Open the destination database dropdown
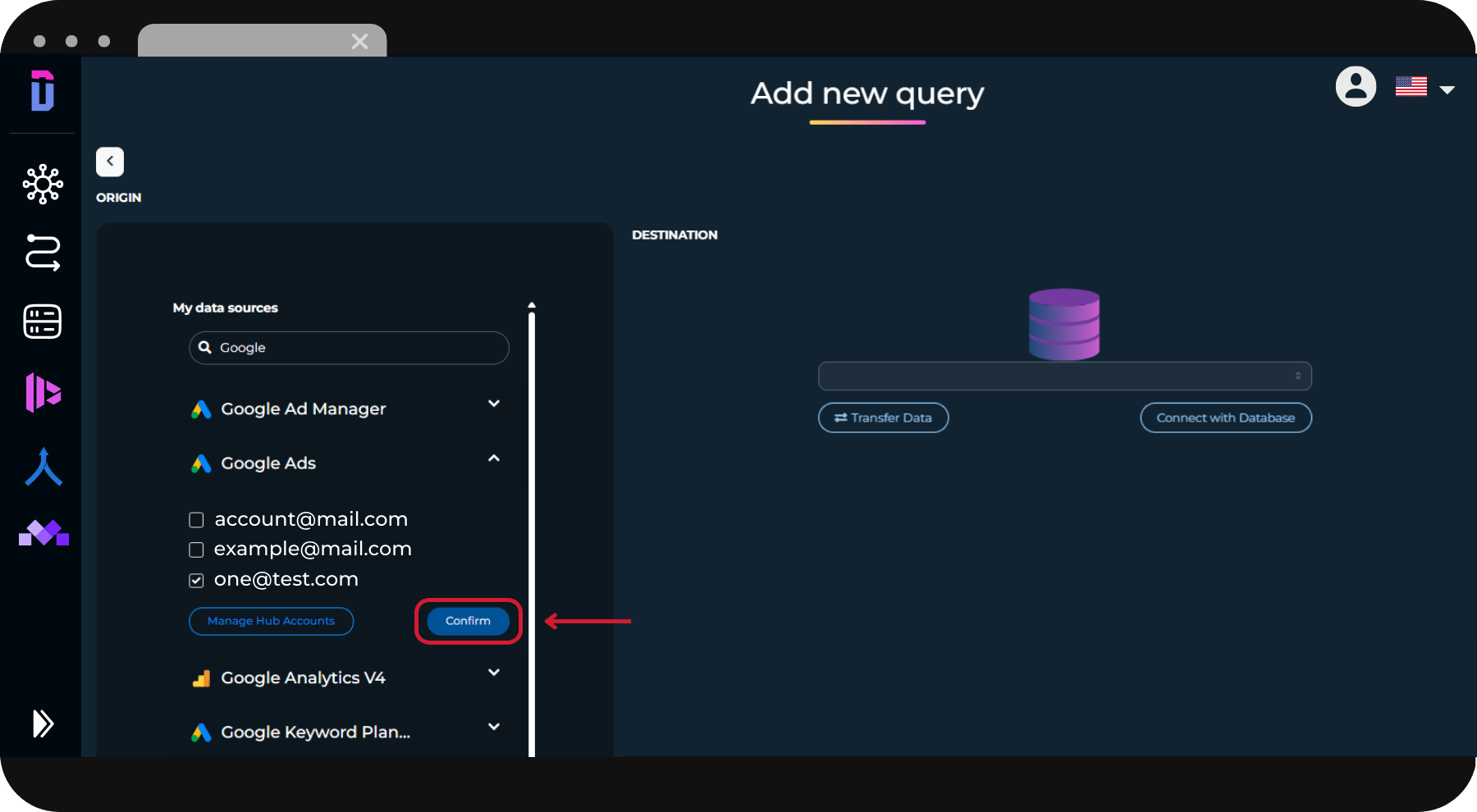Viewport: 1477px width, 812px height. tap(1065, 376)
